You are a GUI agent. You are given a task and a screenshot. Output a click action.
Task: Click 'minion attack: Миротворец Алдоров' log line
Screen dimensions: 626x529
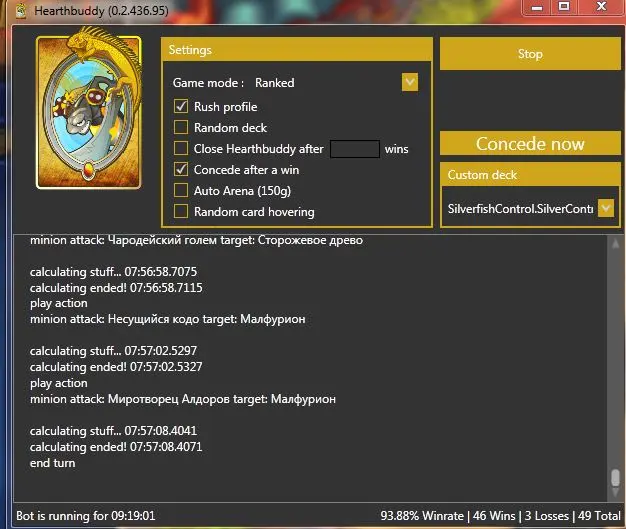coord(183,399)
